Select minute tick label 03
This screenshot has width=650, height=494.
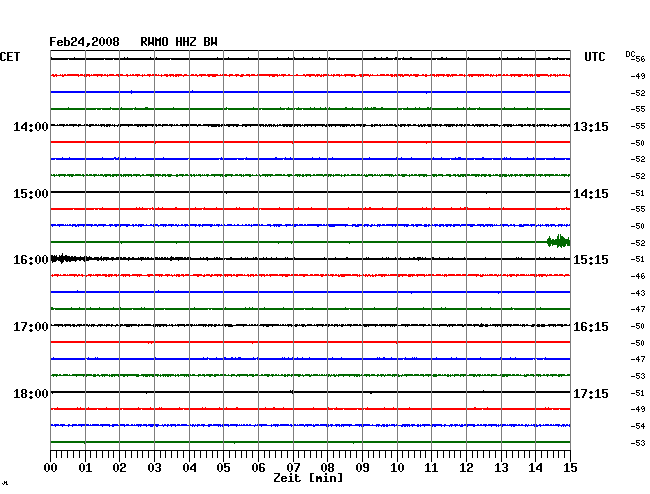(154, 467)
